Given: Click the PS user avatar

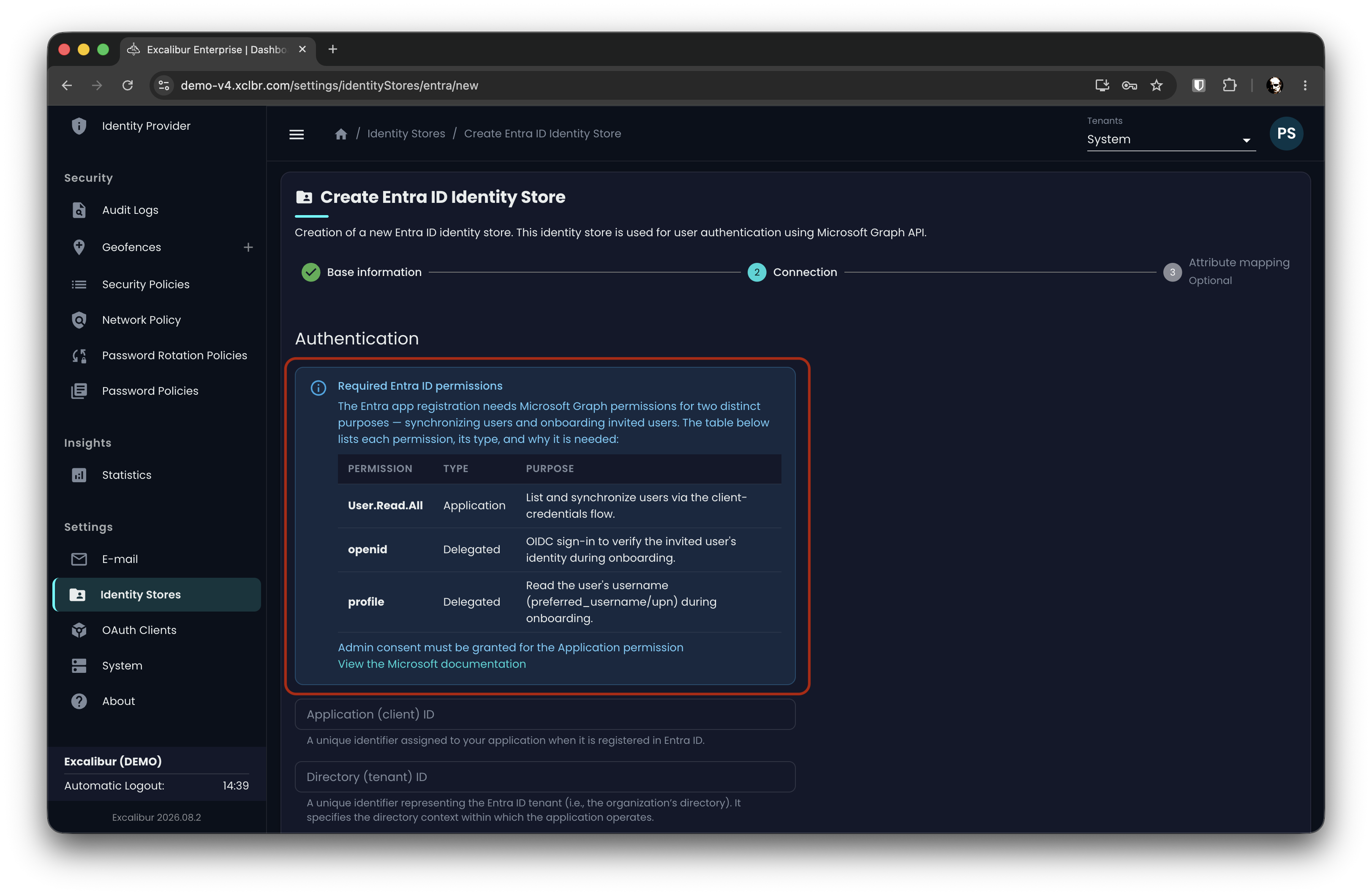Looking at the screenshot, I should [x=1286, y=134].
